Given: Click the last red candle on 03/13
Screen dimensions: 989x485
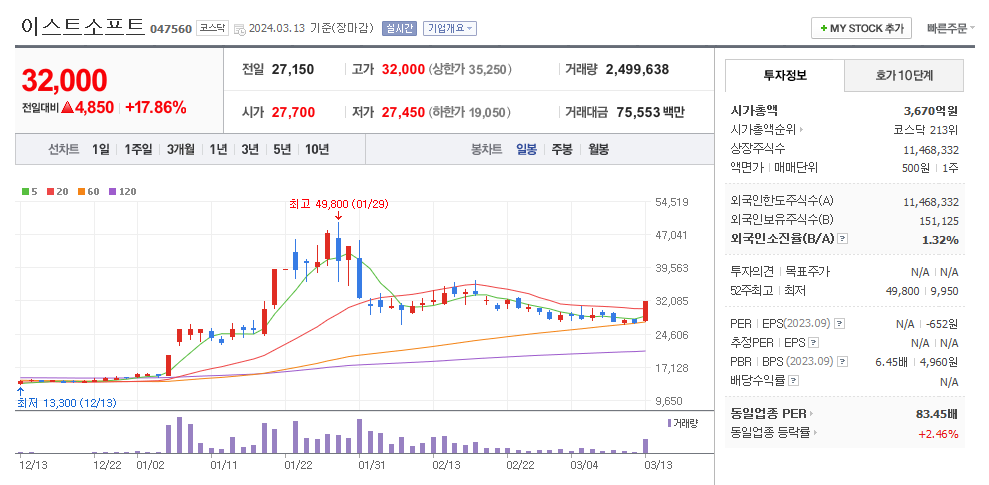Looking at the screenshot, I should click(645, 311).
